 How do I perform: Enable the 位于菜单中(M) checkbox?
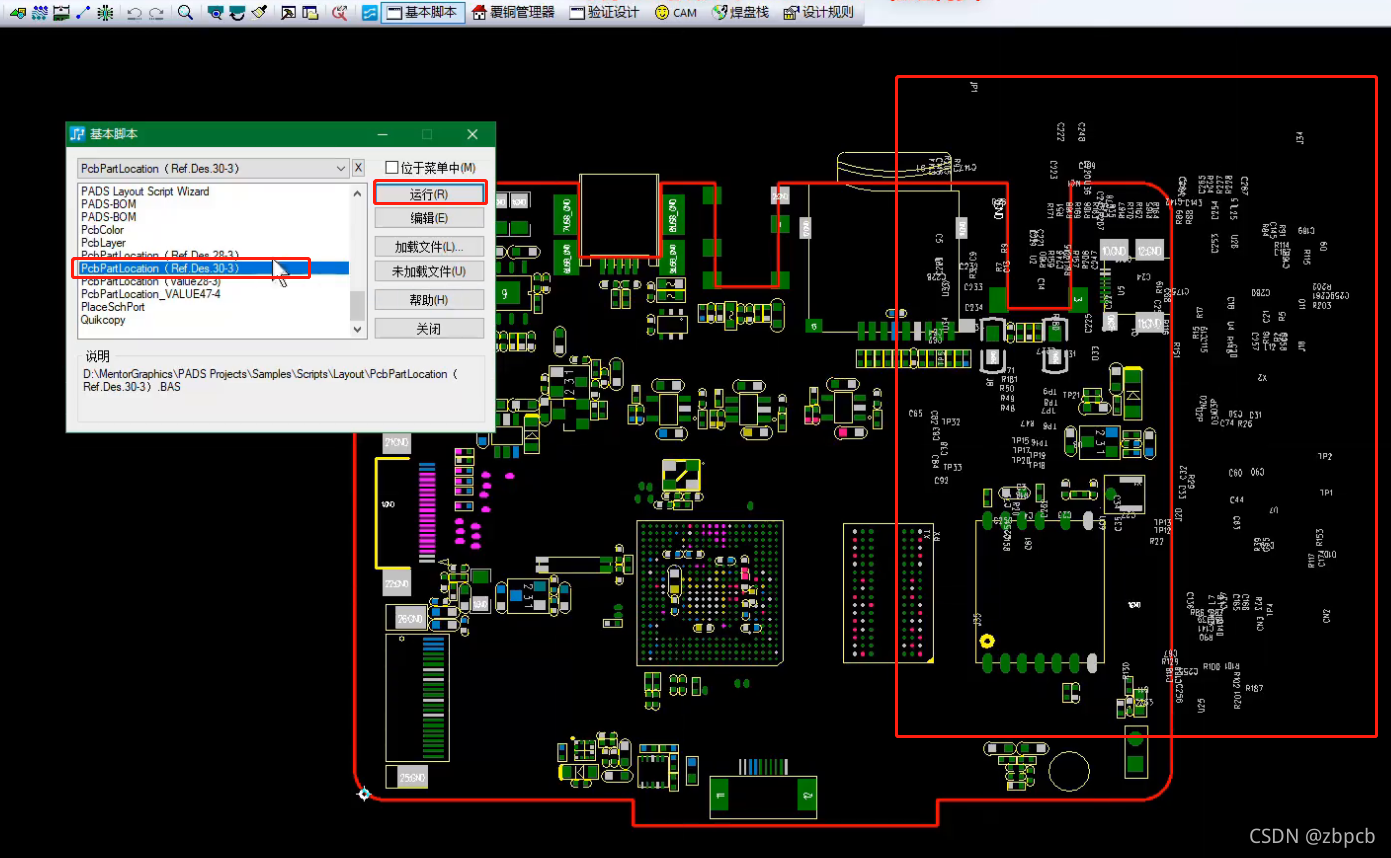[x=392, y=168]
